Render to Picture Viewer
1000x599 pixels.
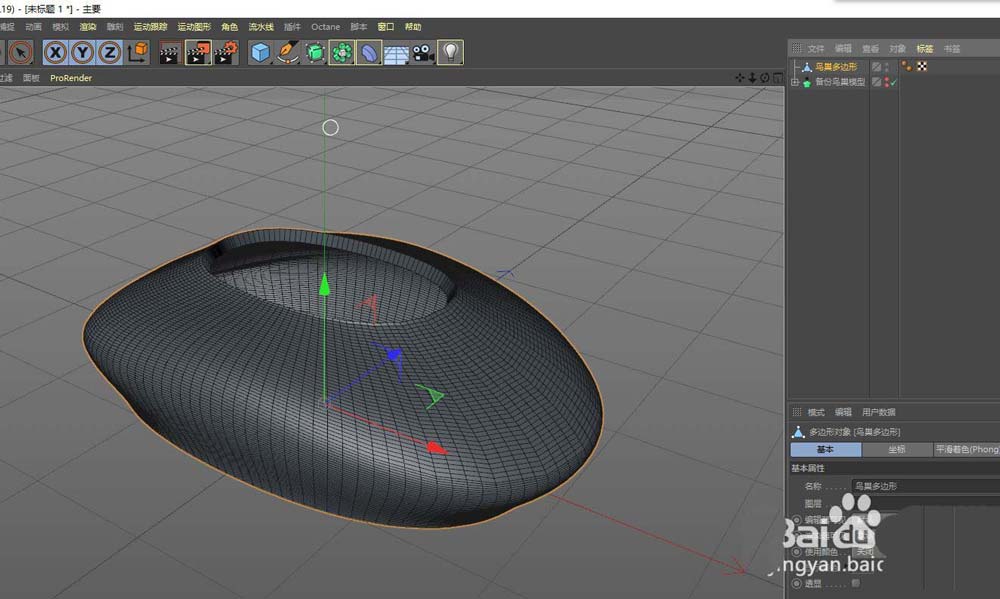[x=198, y=52]
